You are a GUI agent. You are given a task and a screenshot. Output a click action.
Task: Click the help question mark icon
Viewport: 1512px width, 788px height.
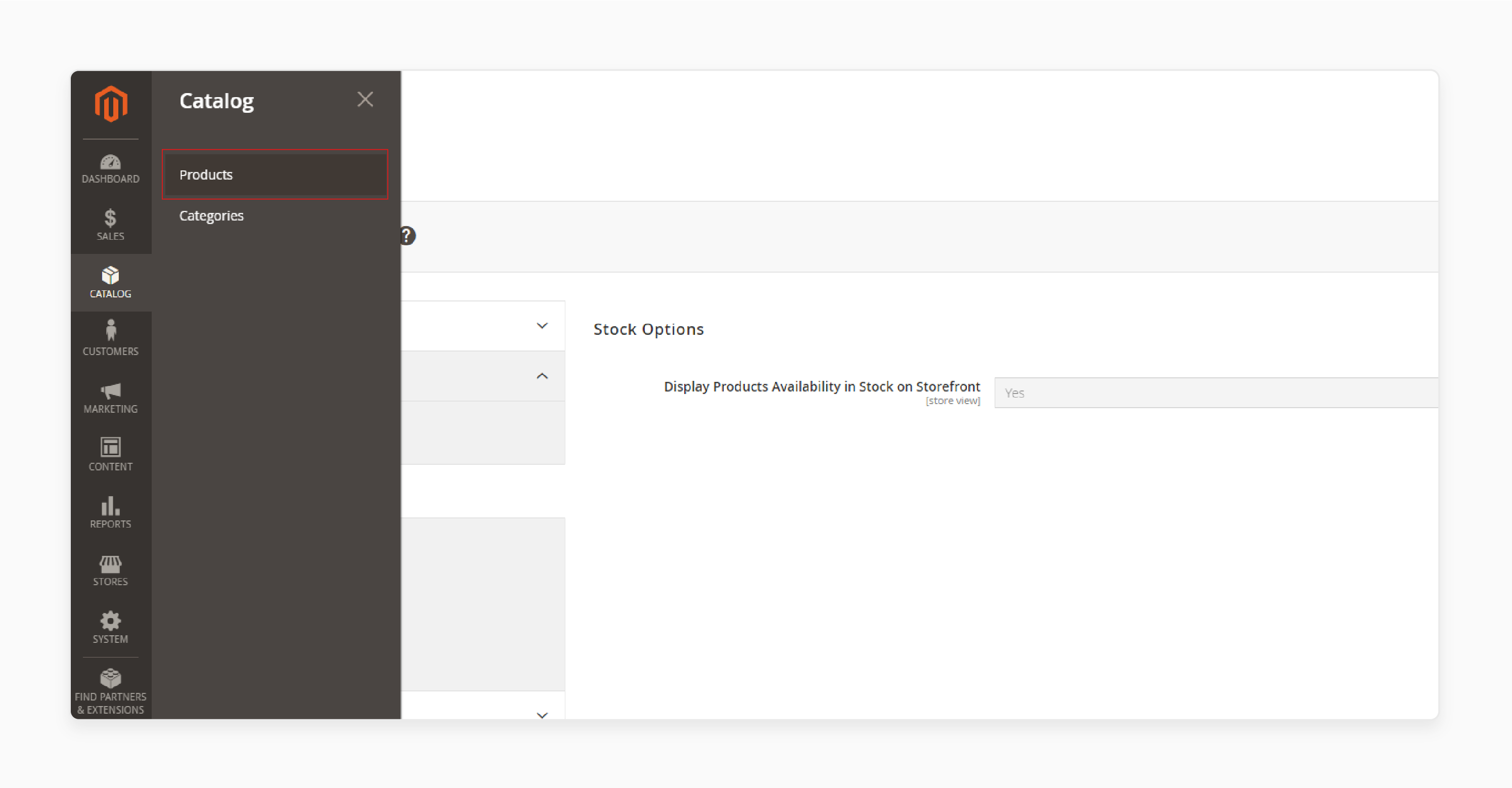point(406,235)
